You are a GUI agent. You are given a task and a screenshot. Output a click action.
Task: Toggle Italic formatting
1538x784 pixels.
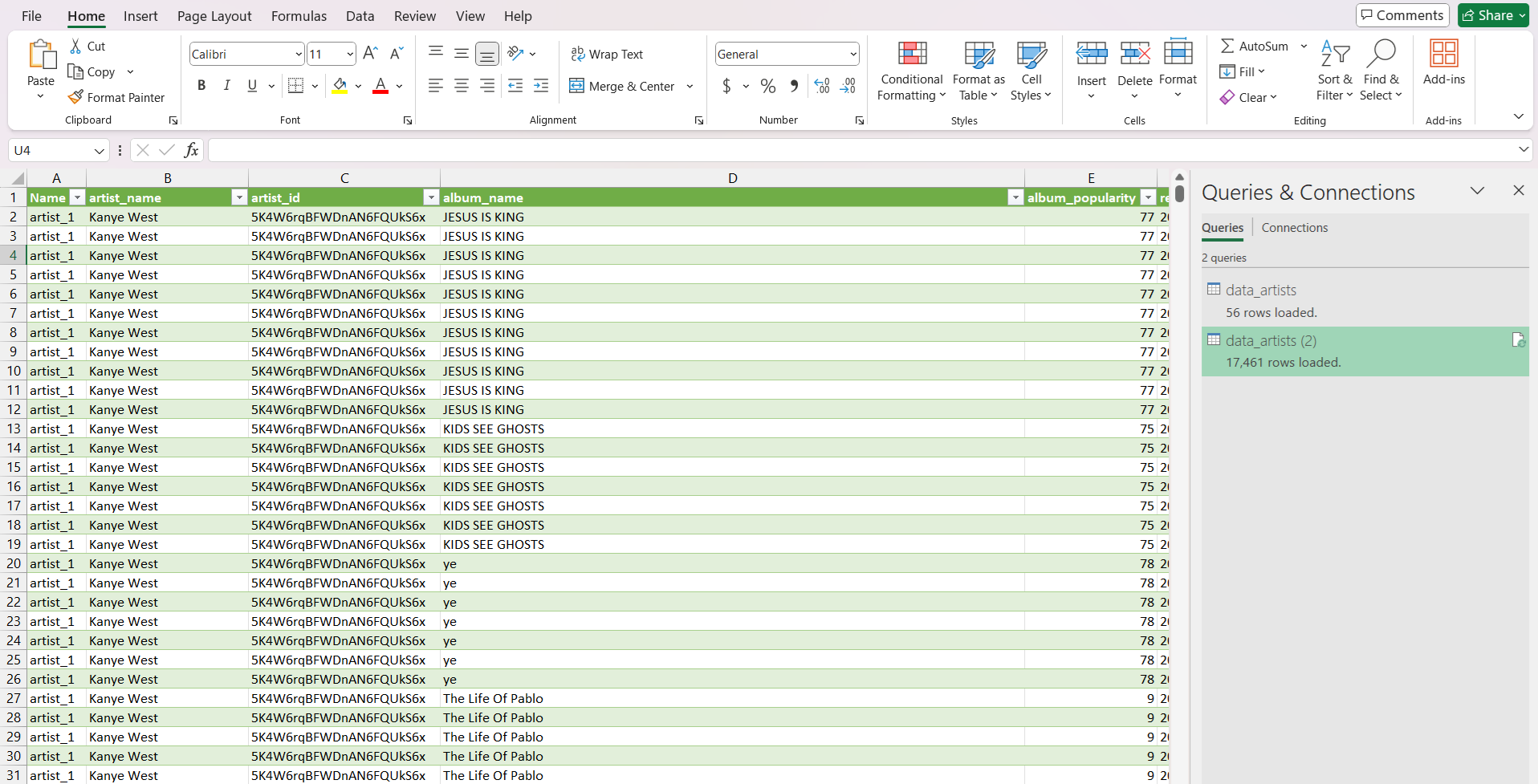[x=227, y=86]
